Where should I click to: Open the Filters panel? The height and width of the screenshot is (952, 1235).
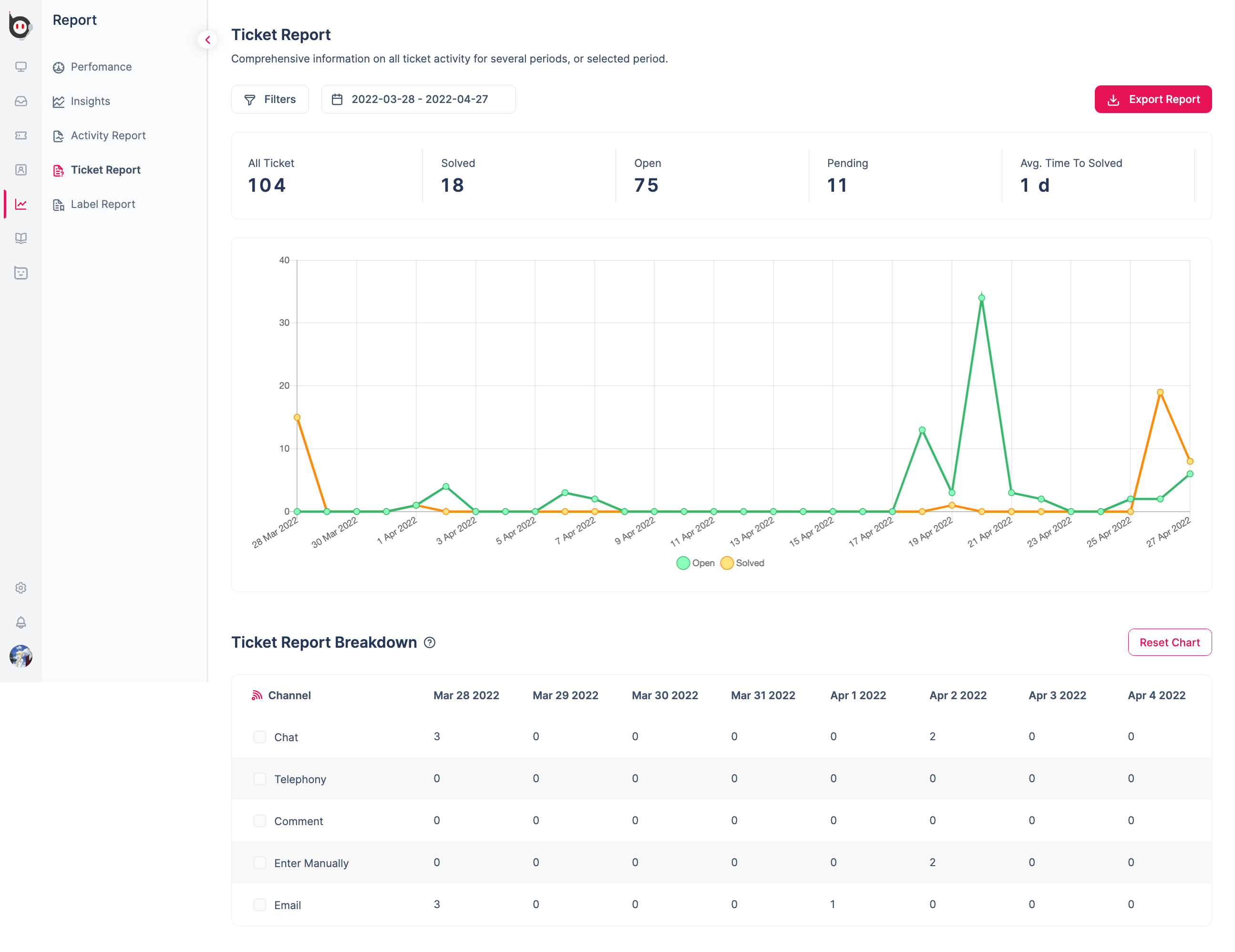[270, 99]
